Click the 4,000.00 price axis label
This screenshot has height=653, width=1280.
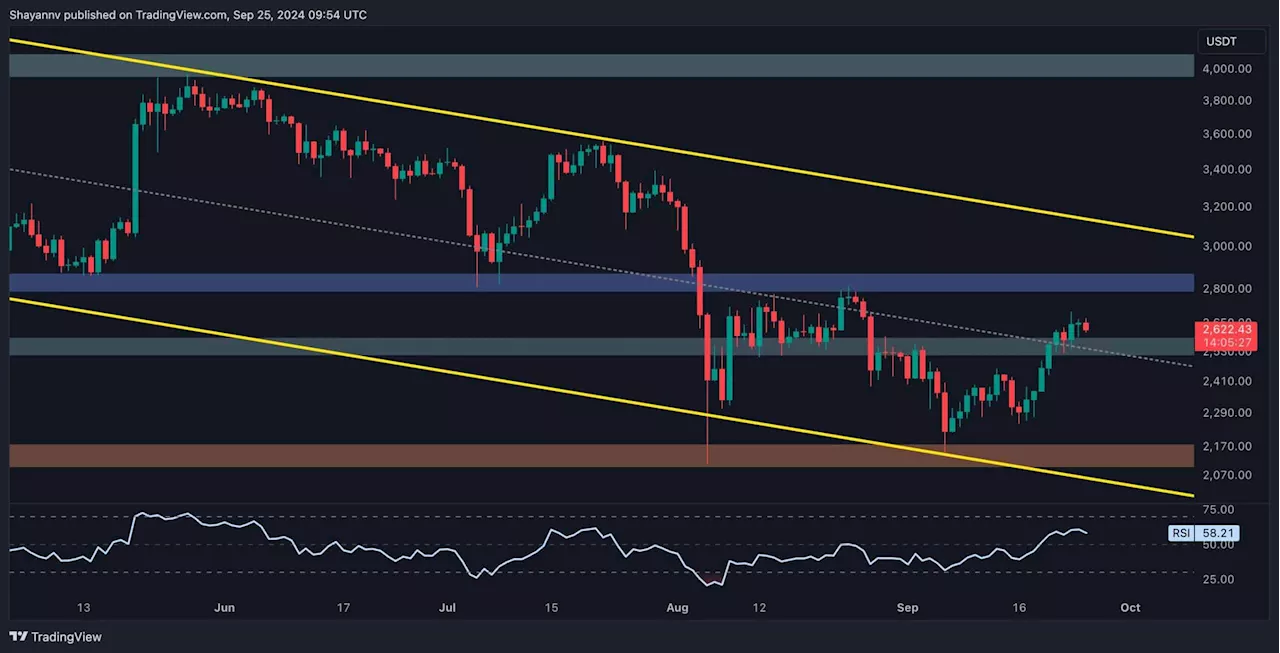point(1228,68)
